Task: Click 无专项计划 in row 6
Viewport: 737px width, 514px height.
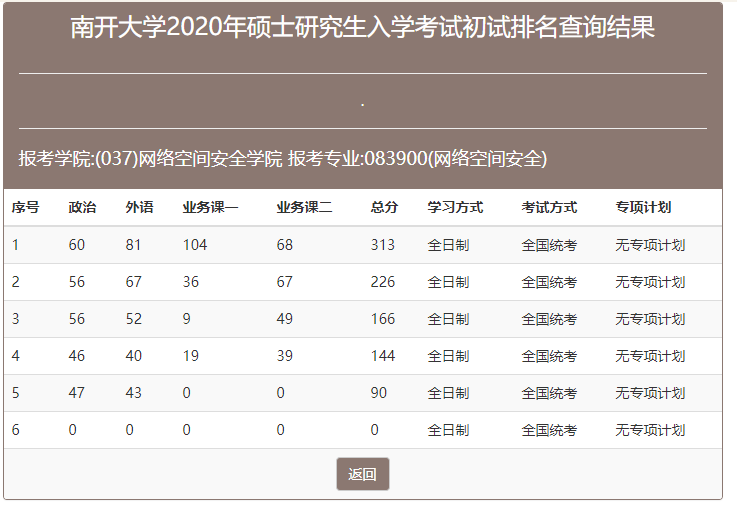Action: (650, 430)
